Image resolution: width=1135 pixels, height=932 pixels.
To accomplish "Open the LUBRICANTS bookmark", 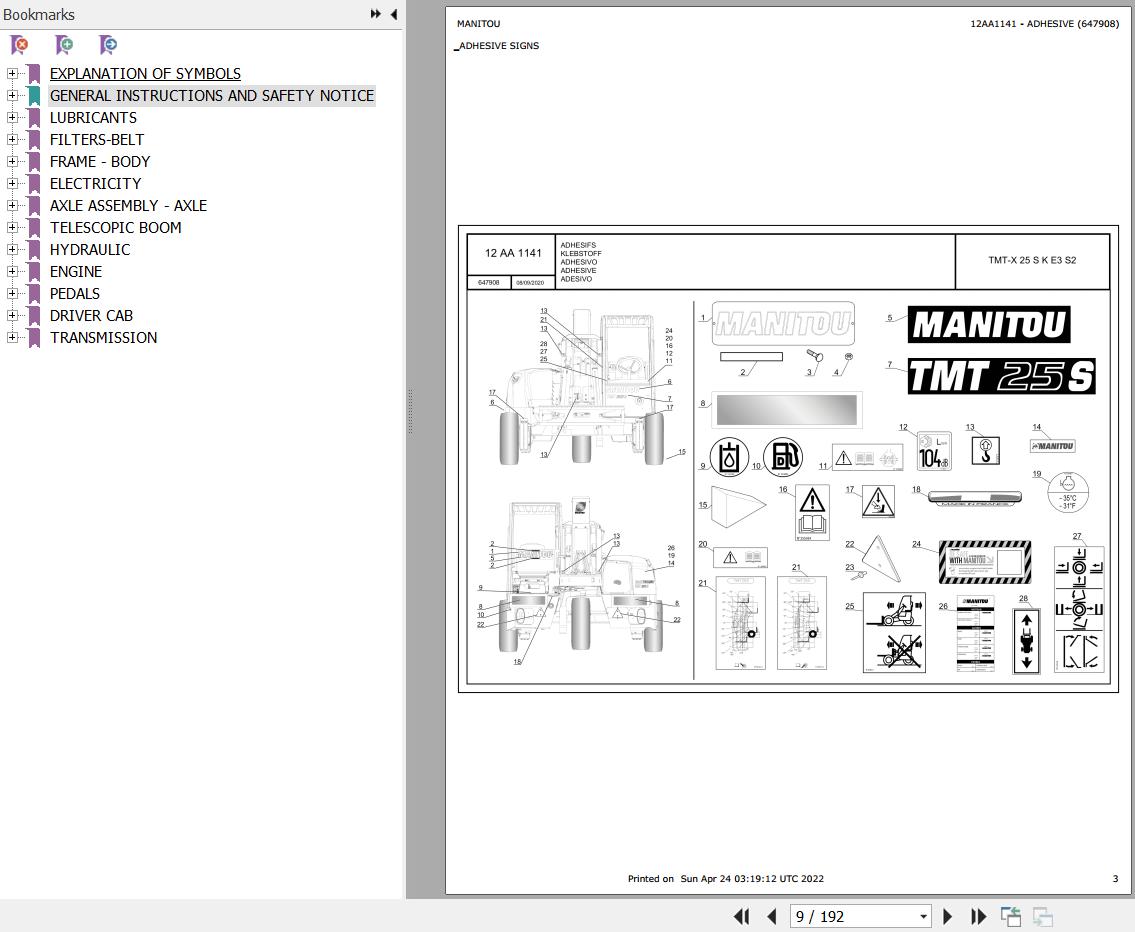I will [93, 117].
